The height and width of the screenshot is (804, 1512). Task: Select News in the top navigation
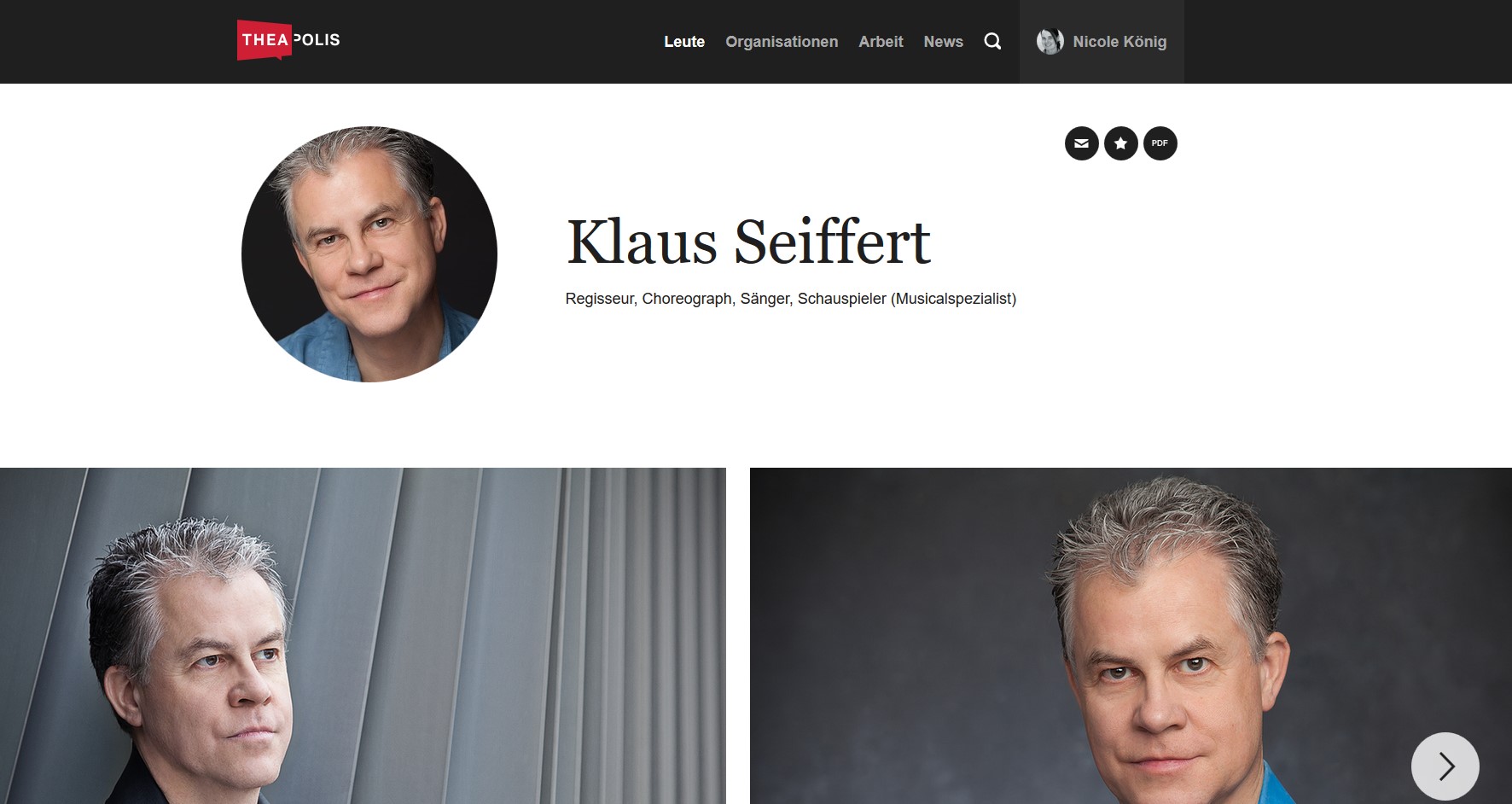click(x=943, y=41)
